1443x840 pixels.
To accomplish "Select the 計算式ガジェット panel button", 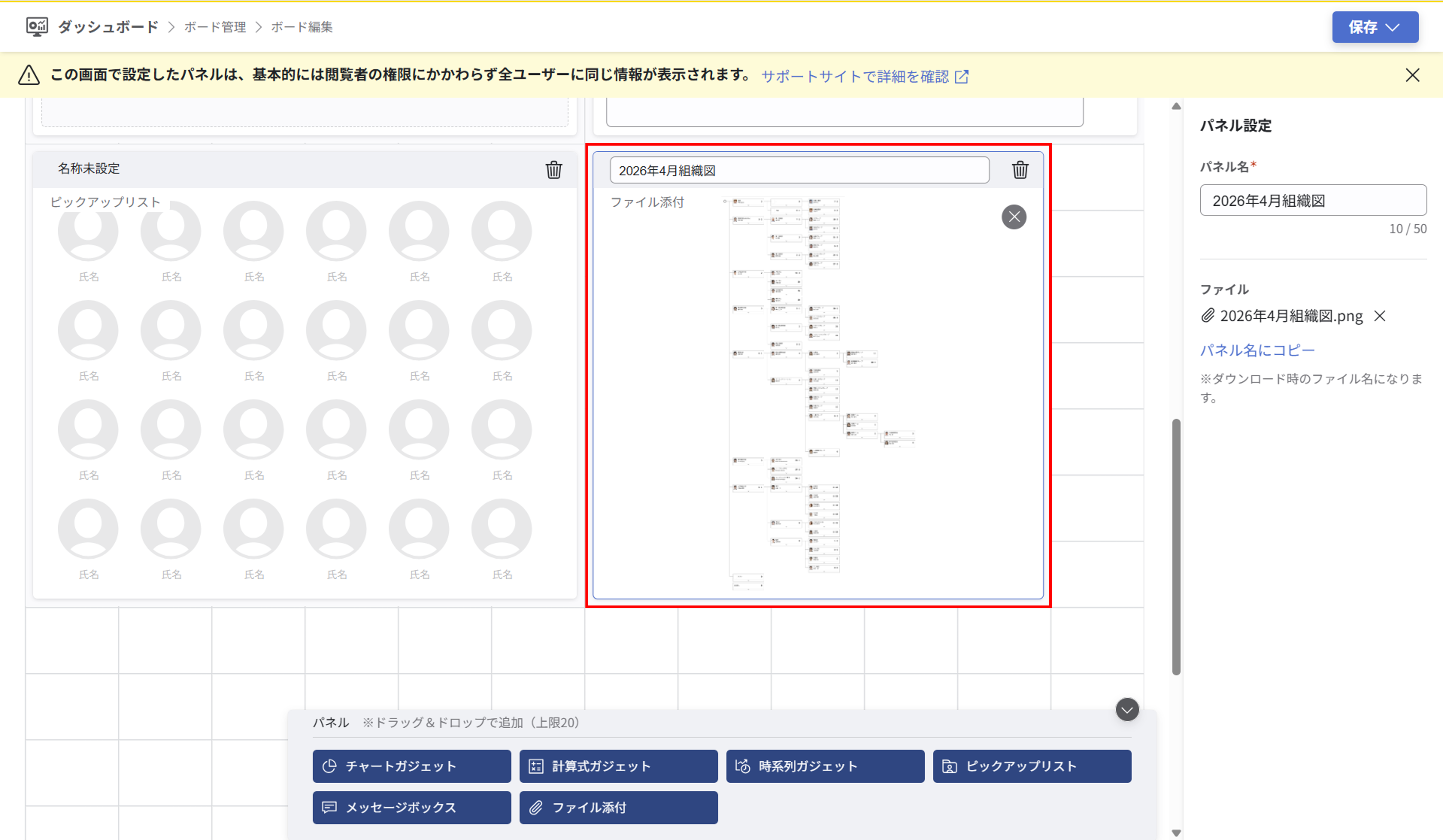I will [618, 766].
